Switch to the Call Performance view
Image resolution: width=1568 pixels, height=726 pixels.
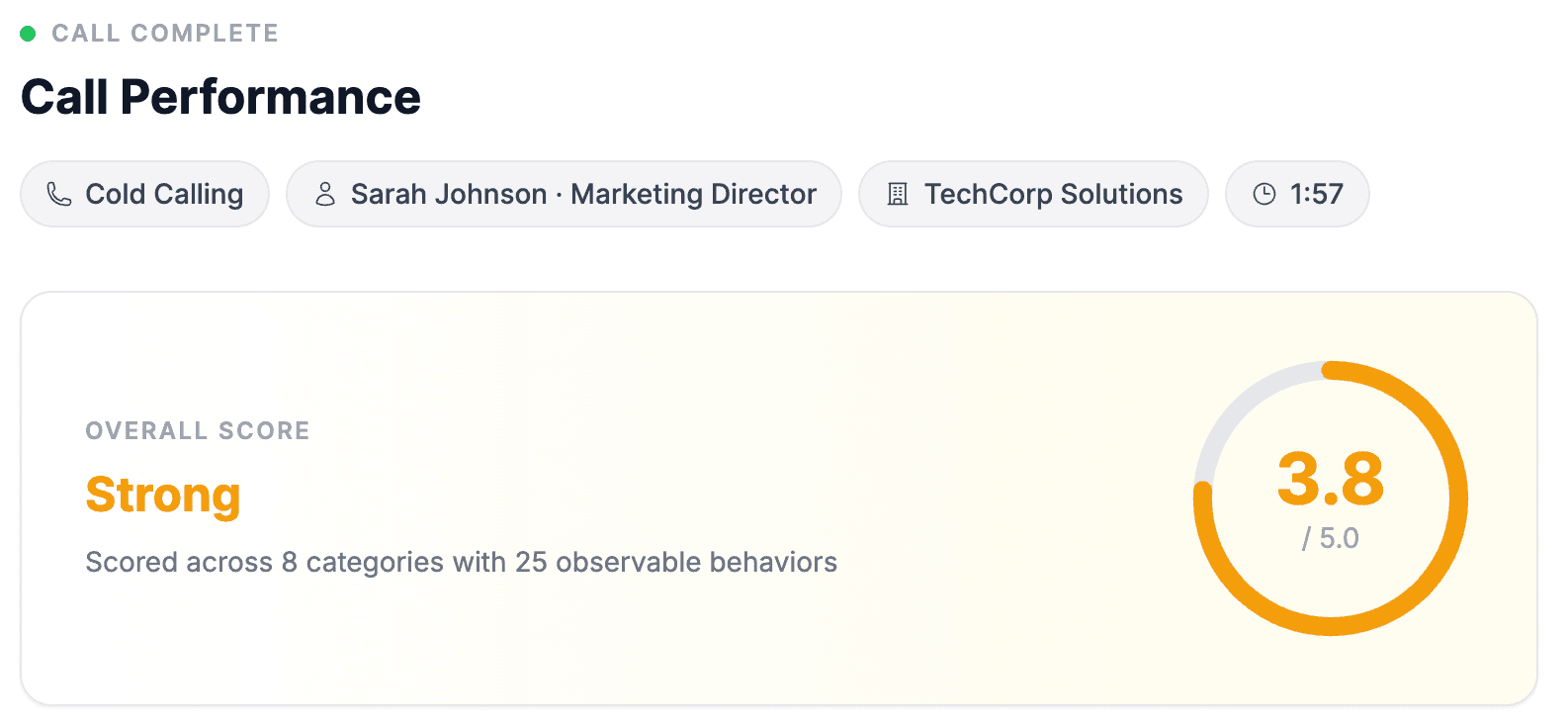219,96
